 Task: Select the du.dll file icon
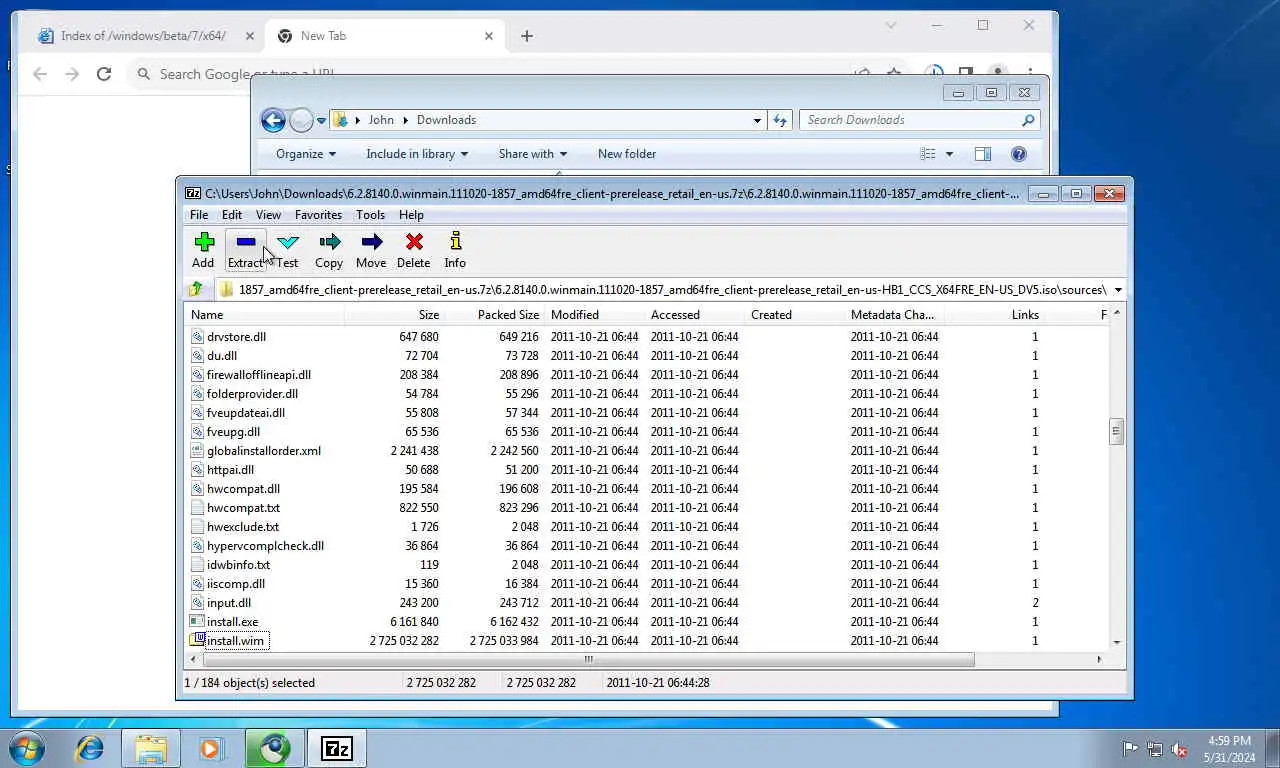[197, 356]
